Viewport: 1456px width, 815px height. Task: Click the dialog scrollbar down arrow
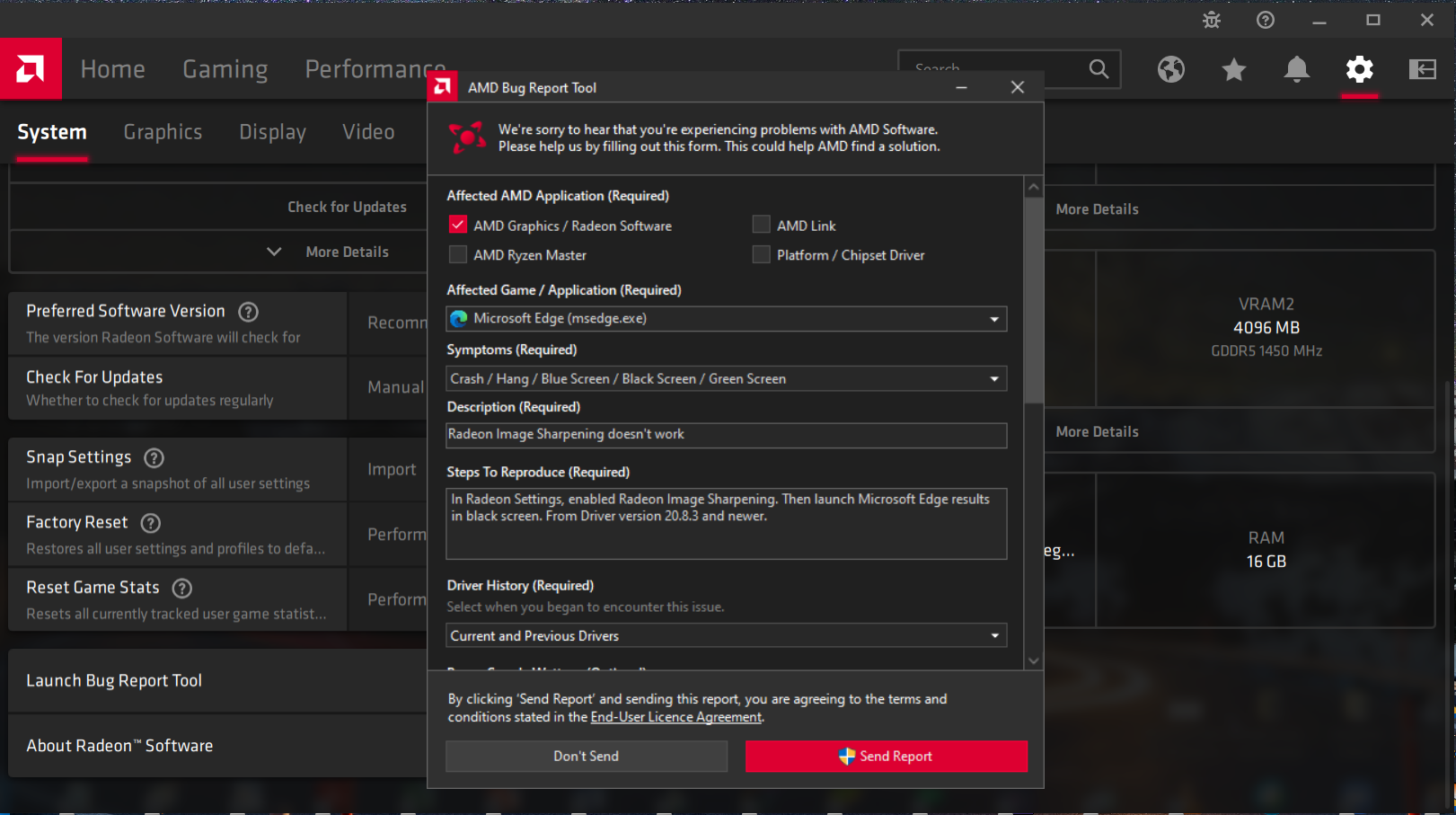(x=1034, y=660)
